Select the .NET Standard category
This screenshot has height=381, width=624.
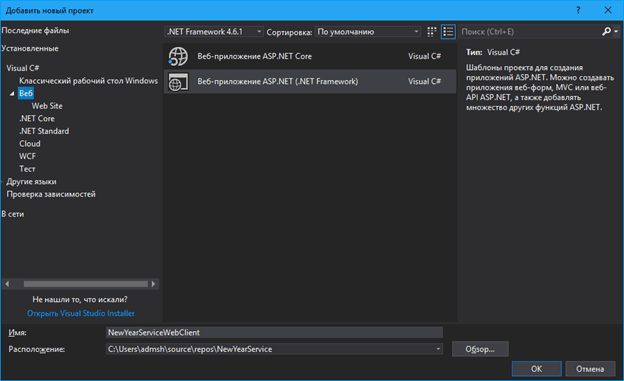point(44,131)
